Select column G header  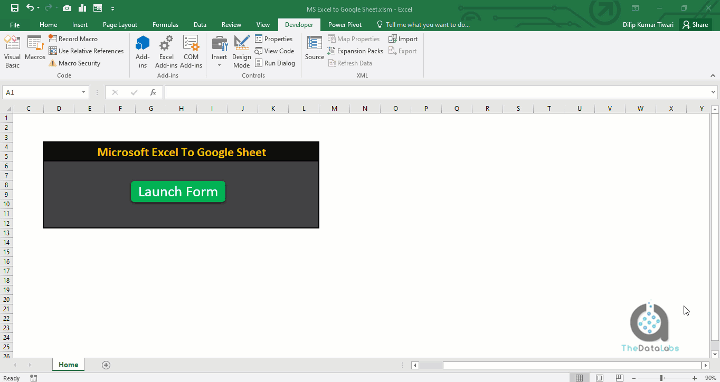point(151,109)
